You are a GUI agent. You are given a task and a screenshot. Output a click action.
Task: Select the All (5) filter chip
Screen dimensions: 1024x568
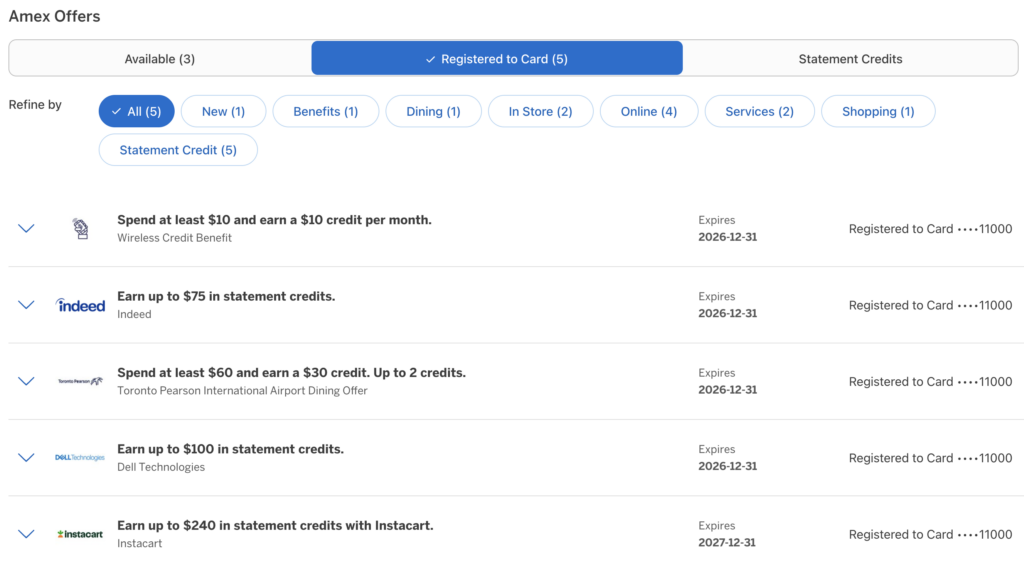(136, 112)
